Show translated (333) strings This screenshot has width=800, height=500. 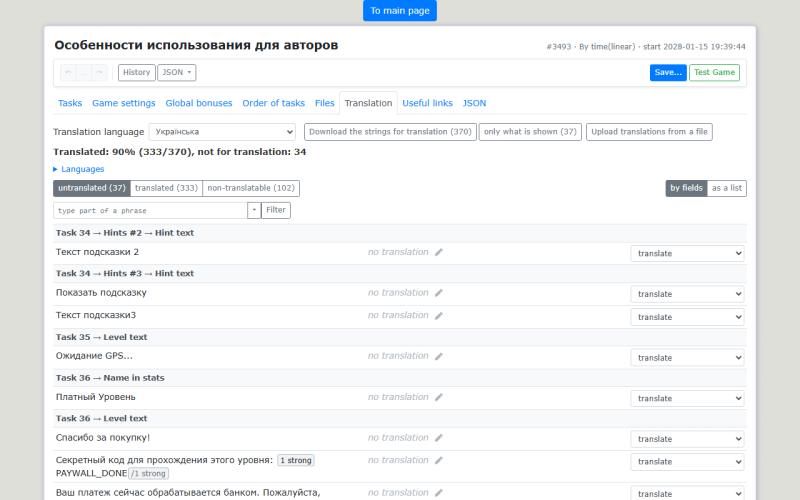[166, 188]
